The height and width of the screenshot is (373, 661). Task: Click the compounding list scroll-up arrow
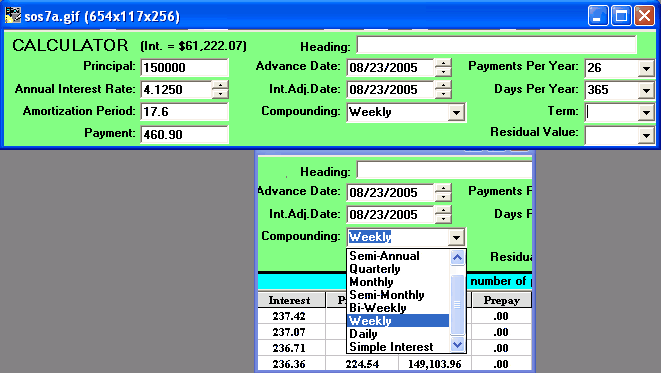[457, 257]
